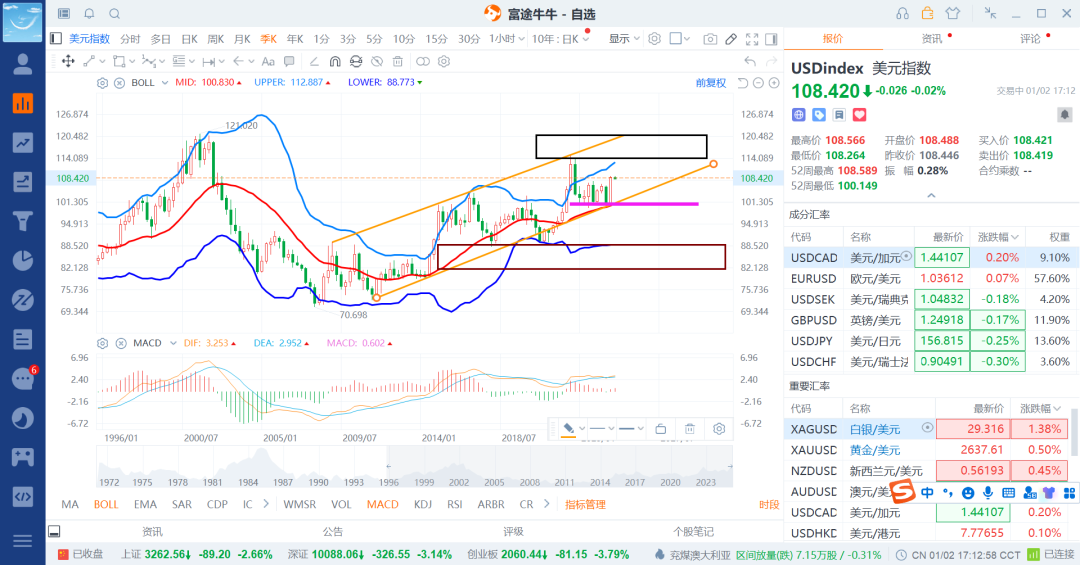This screenshot has height=565, width=1080.
Task: Remove the MACD indicator with X icon
Action: [x=121, y=343]
